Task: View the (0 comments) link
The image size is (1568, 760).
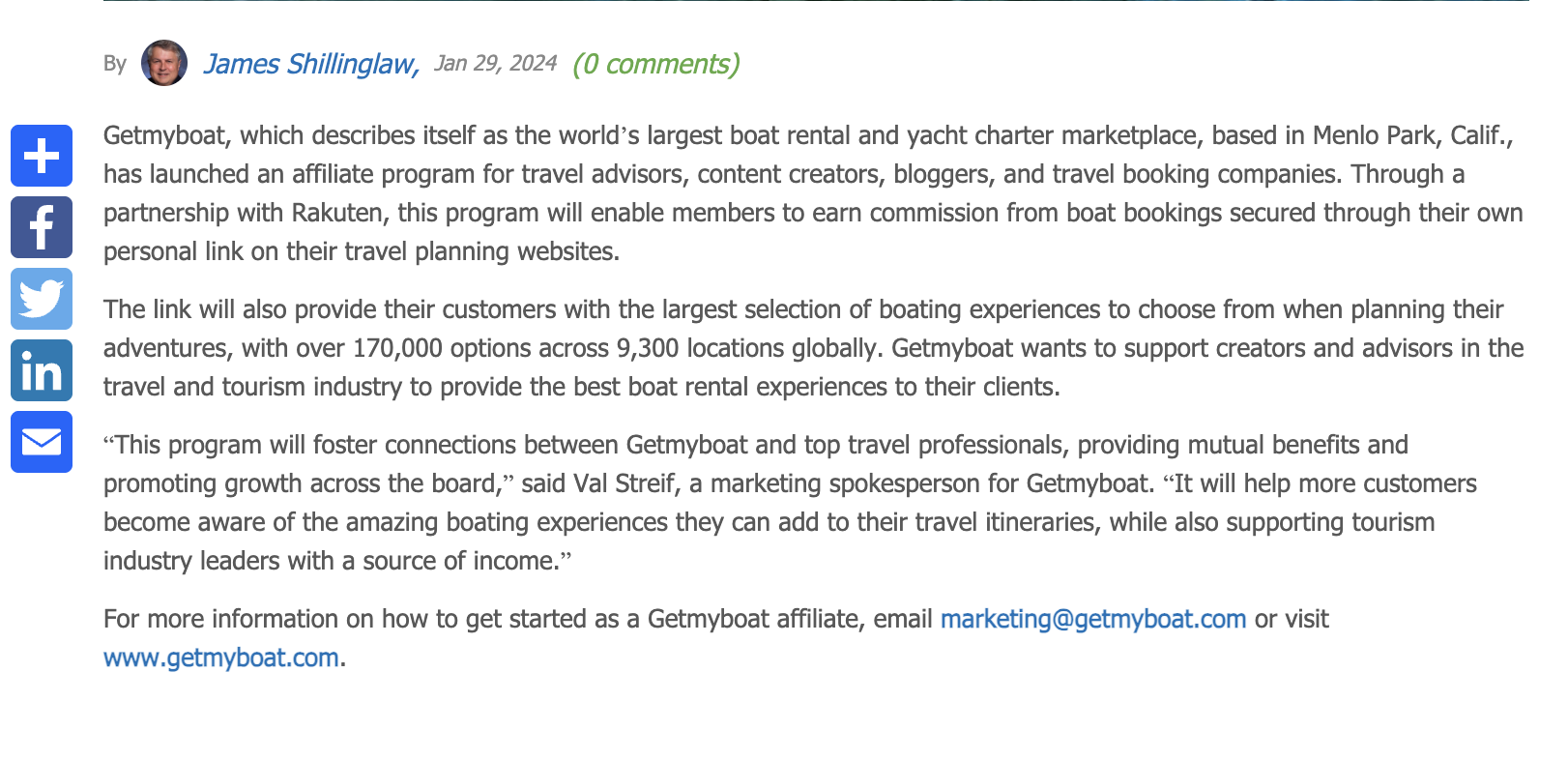Action: [655, 64]
